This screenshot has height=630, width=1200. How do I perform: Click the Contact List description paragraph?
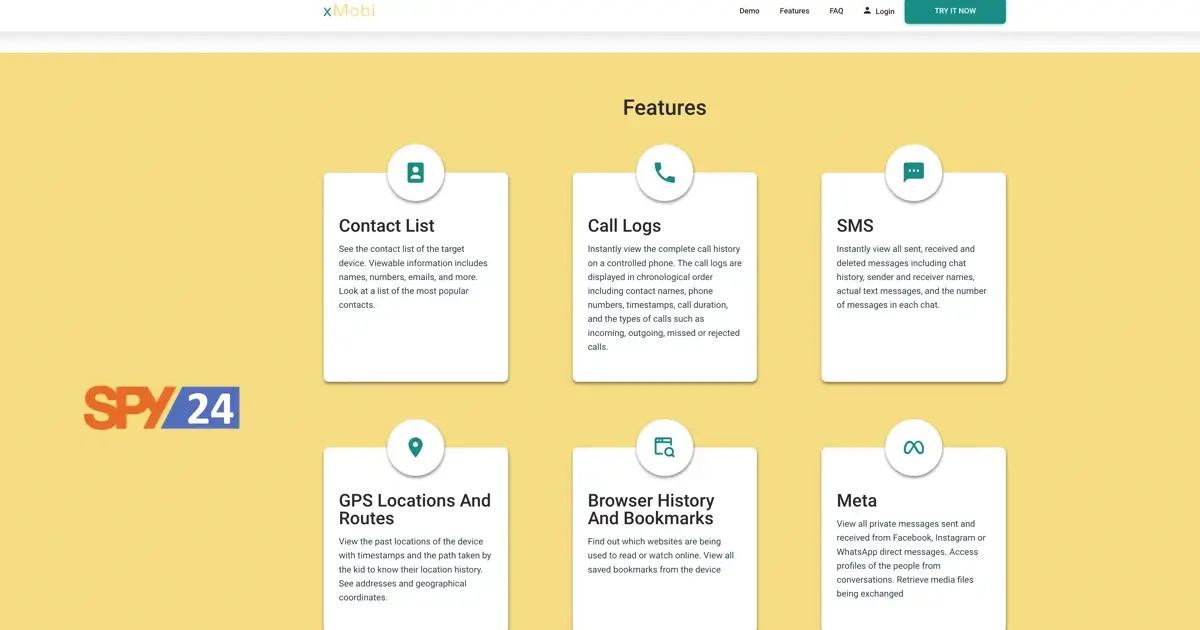point(413,277)
